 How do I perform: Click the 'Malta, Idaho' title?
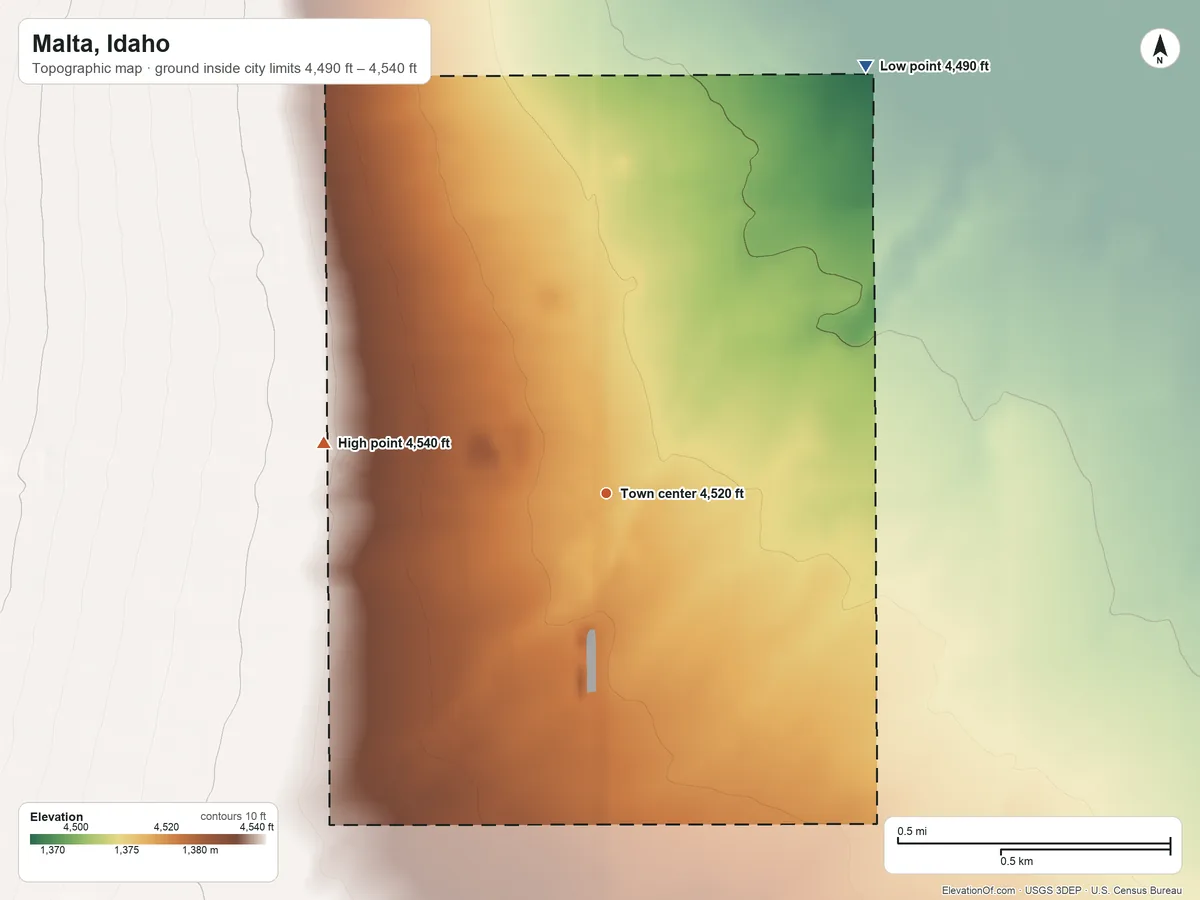pyautogui.click(x=101, y=44)
